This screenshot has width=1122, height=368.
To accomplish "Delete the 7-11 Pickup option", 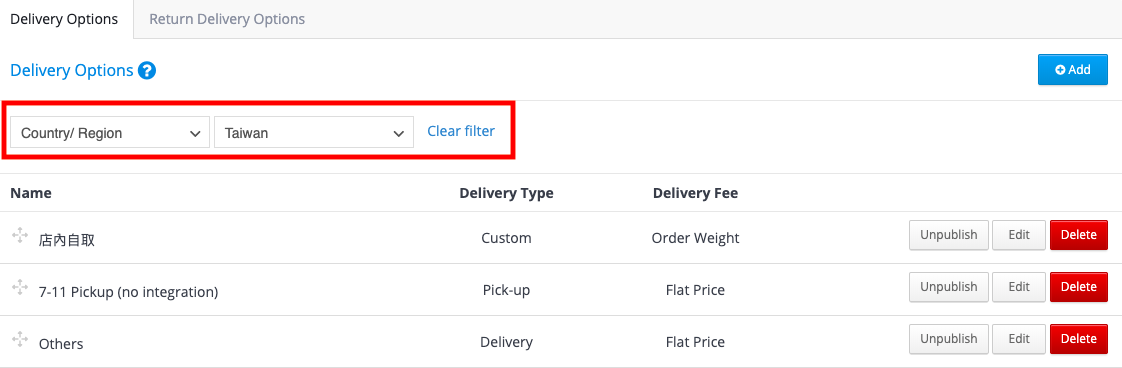I will click(x=1078, y=287).
